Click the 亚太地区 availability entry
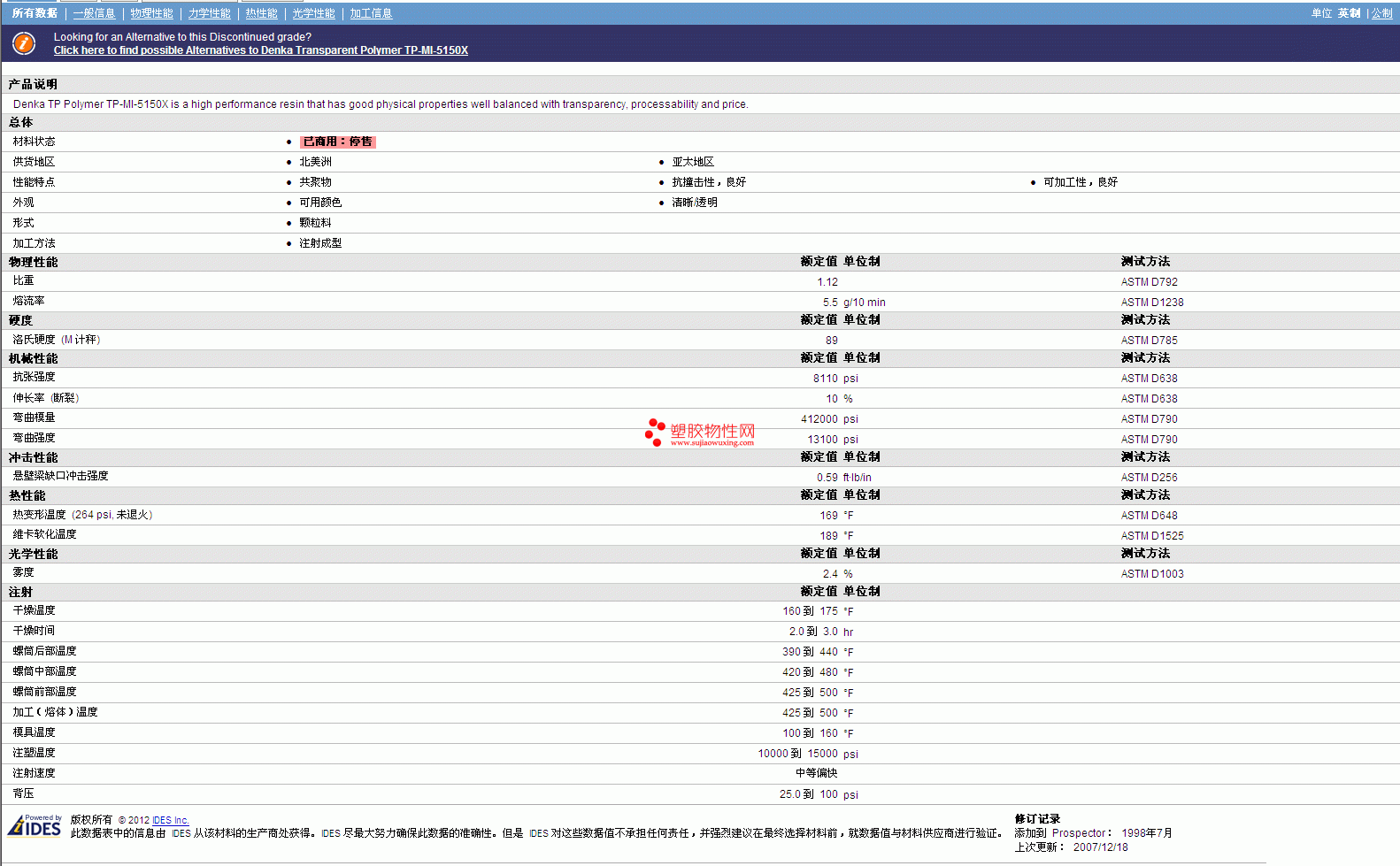The width and height of the screenshot is (1400, 866). pyautogui.click(x=693, y=162)
